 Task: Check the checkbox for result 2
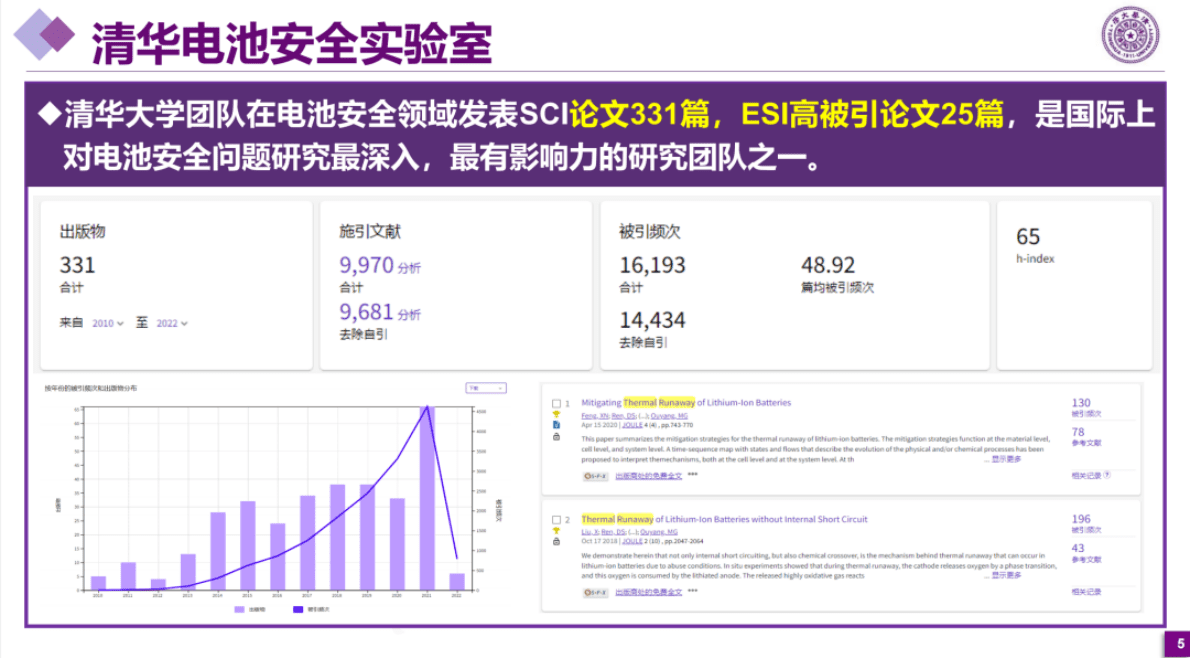pyautogui.click(x=556, y=520)
